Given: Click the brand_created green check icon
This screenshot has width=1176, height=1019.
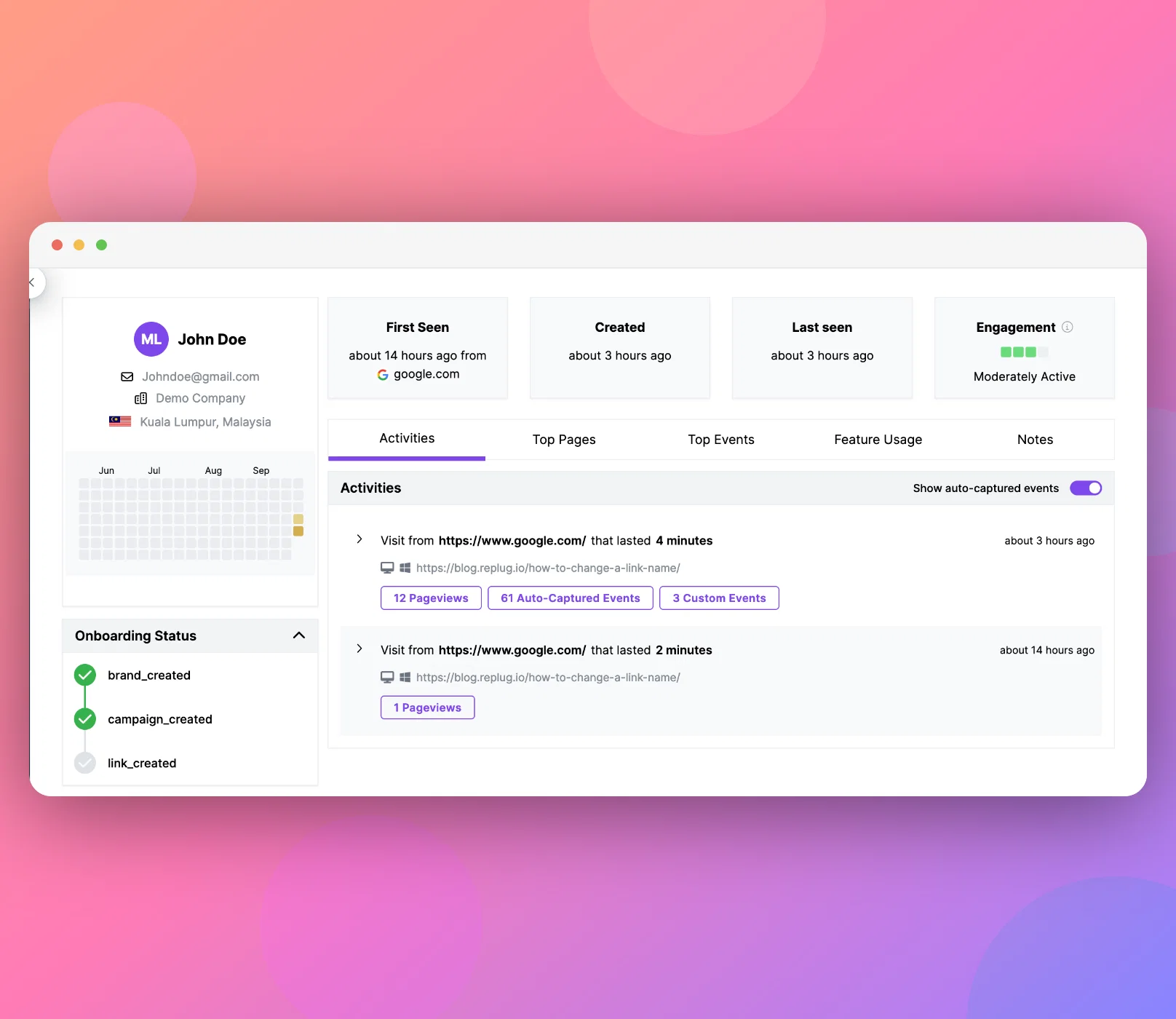Looking at the screenshot, I should coord(85,675).
